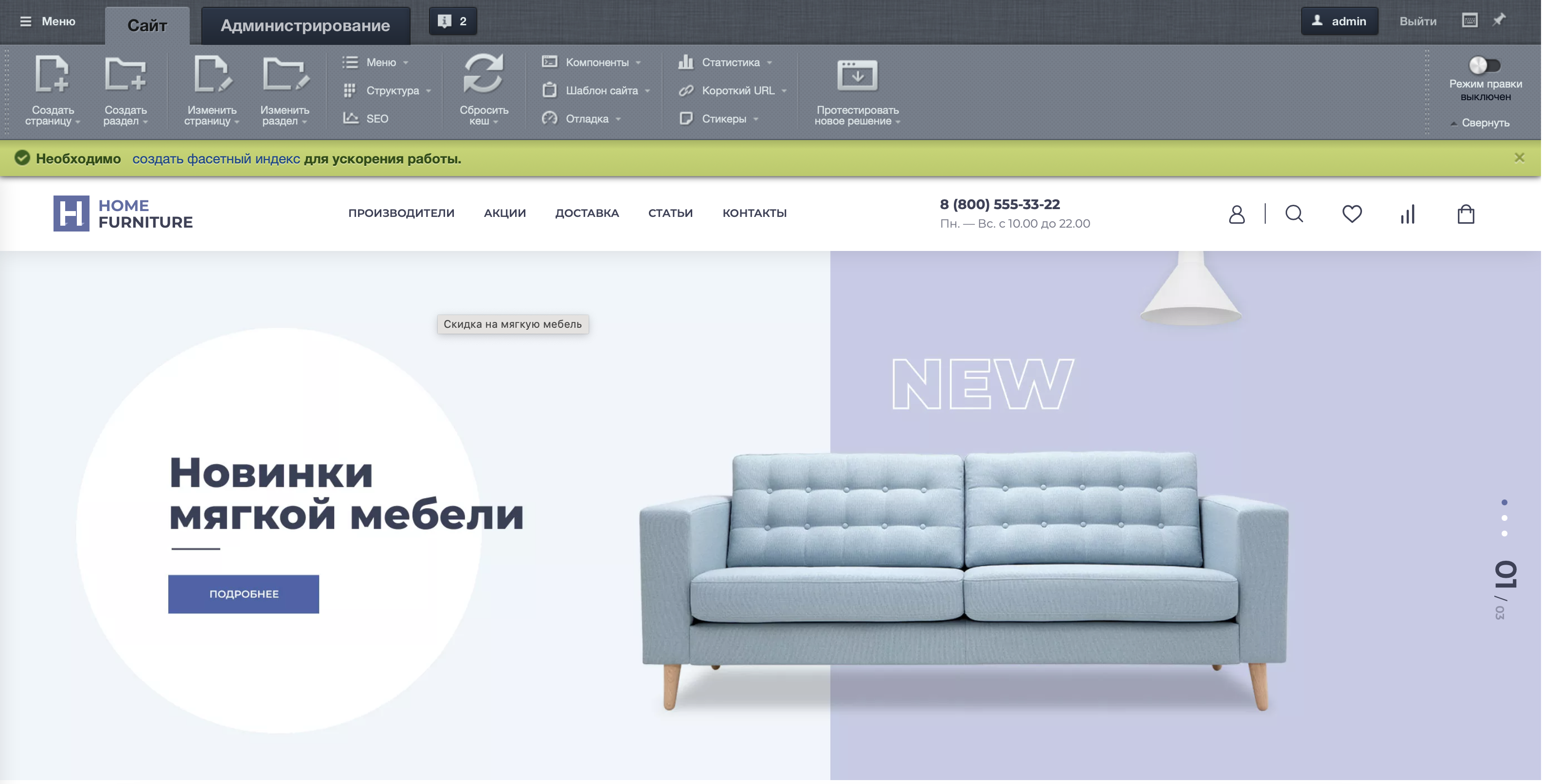Screen dimensions: 1542x784
Task: Open the comparison bar chart icon
Action: (1408, 214)
